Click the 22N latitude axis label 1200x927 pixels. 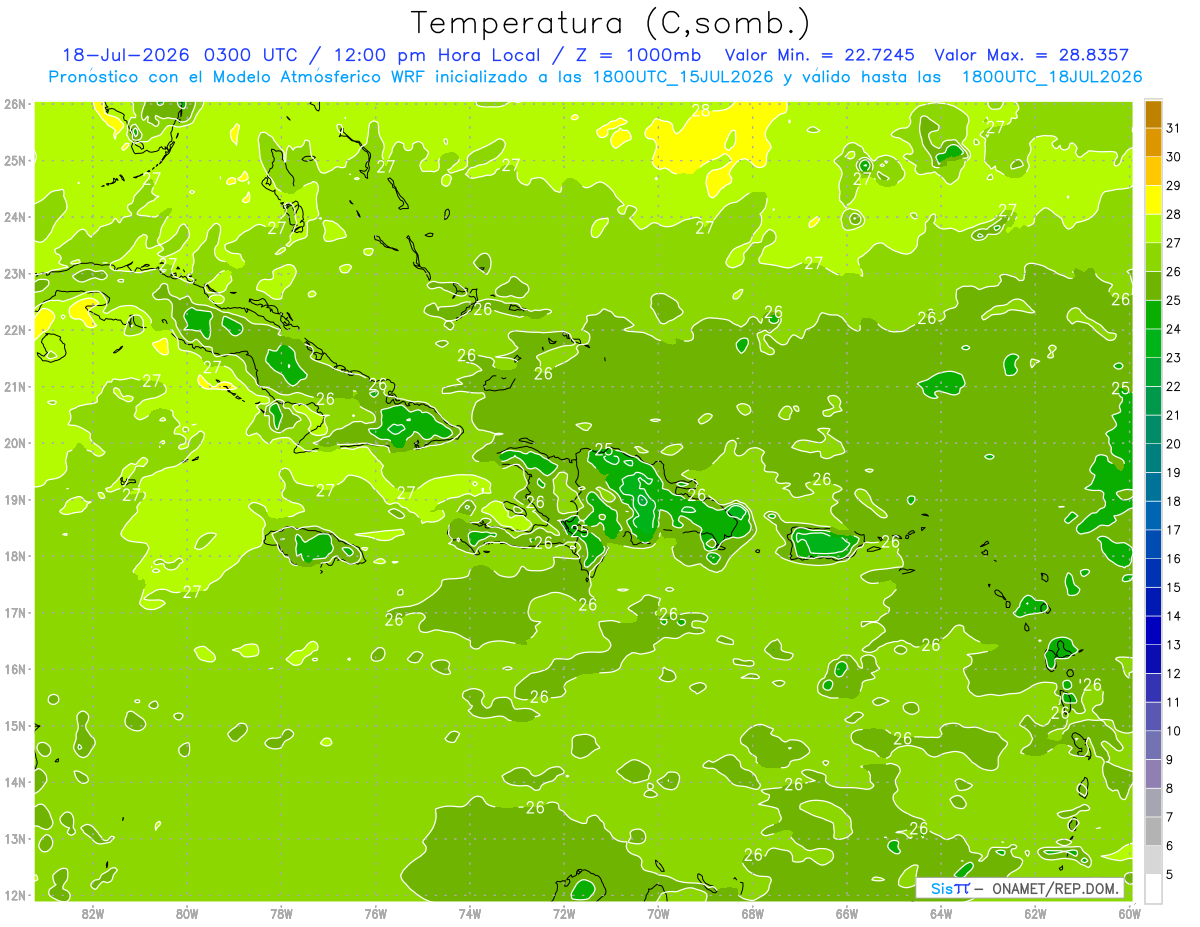(x=14, y=330)
